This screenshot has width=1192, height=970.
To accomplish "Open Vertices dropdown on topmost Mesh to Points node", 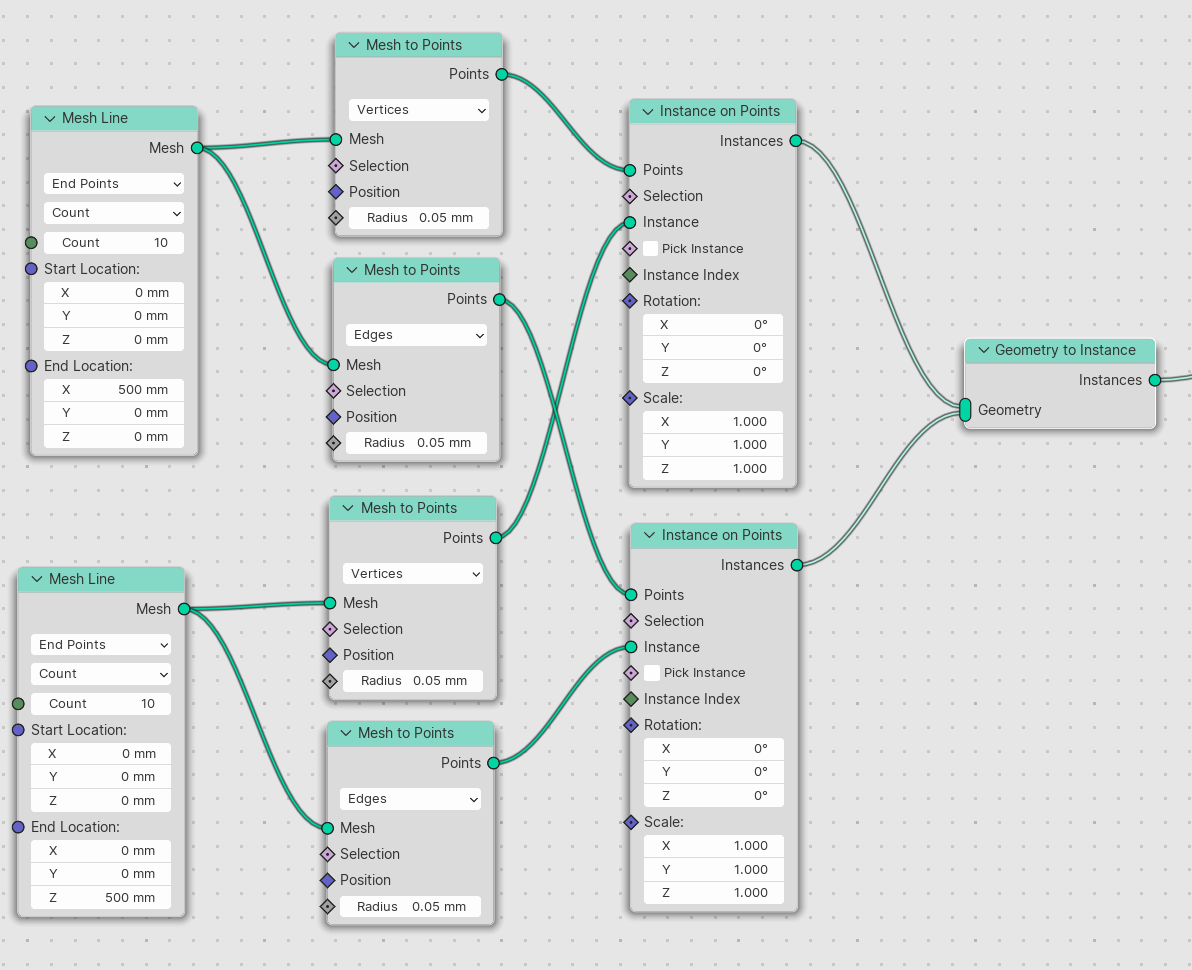I will (419, 110).
